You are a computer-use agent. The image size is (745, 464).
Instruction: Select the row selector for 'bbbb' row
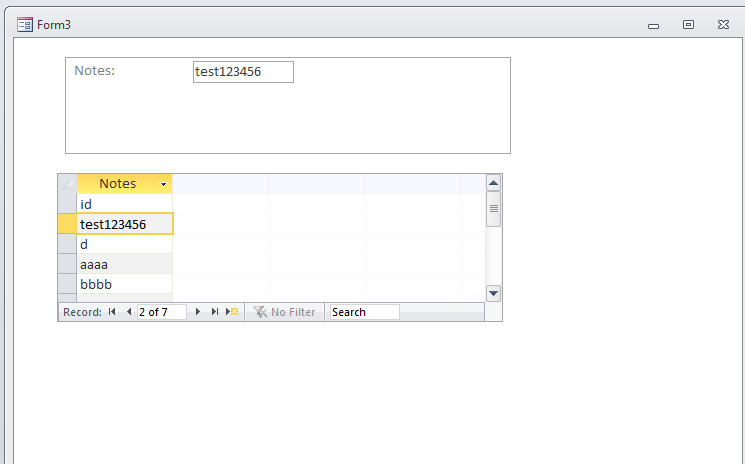click(x=67, y=284)
